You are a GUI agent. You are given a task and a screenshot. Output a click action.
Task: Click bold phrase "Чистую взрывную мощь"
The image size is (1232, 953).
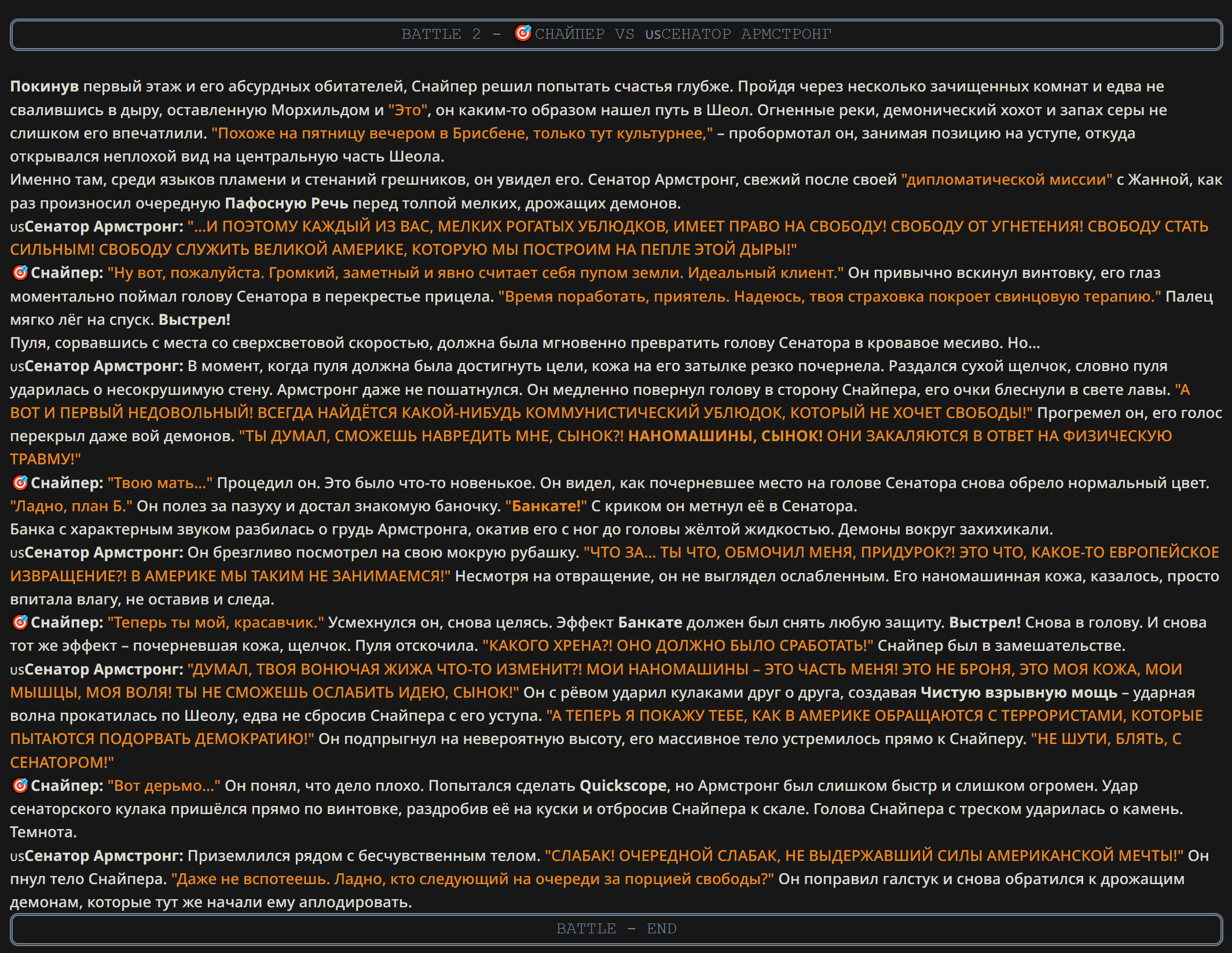(x=1019, y=692)
